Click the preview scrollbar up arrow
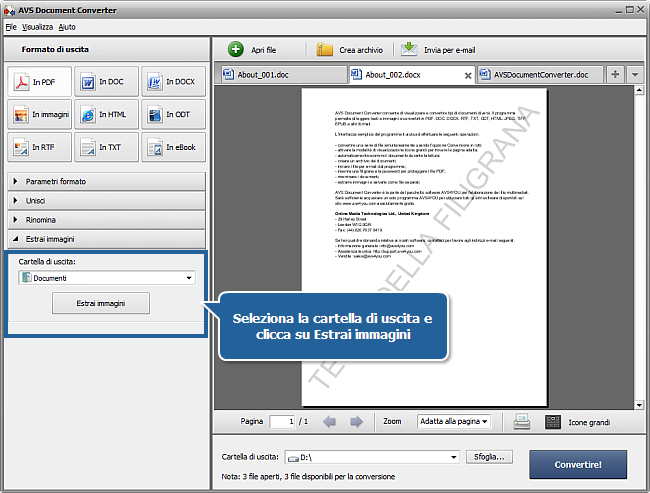This screenshot has height=493, width=650. pos(639,90)
